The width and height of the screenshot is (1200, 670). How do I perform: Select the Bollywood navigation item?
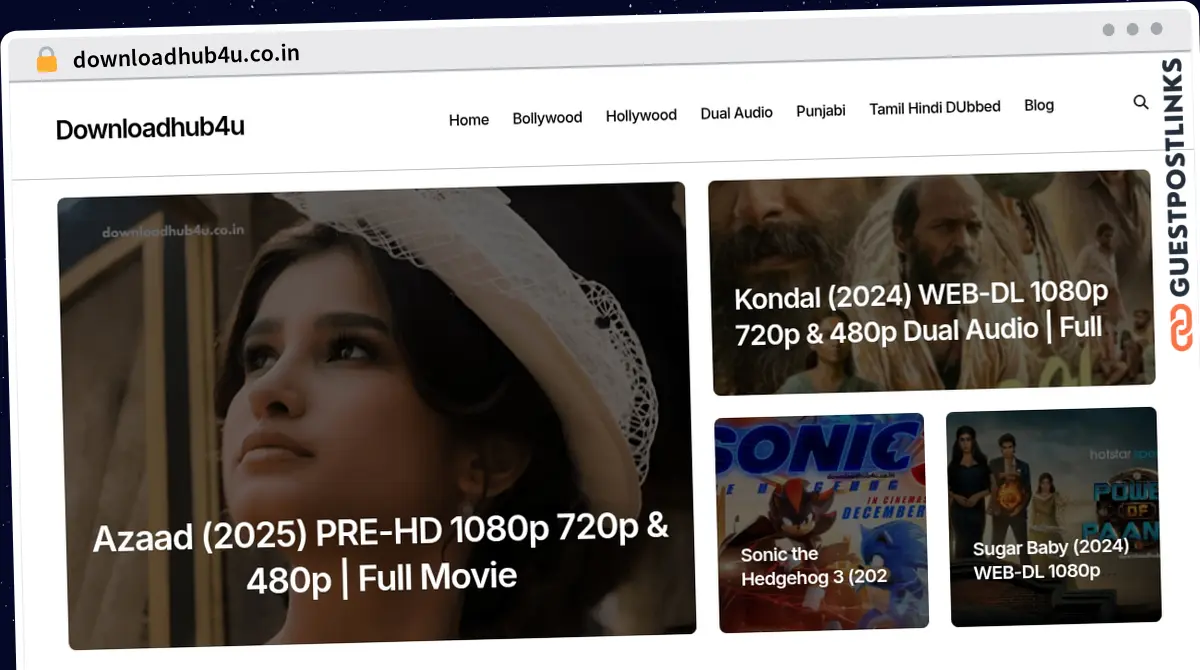click(547, 117)
